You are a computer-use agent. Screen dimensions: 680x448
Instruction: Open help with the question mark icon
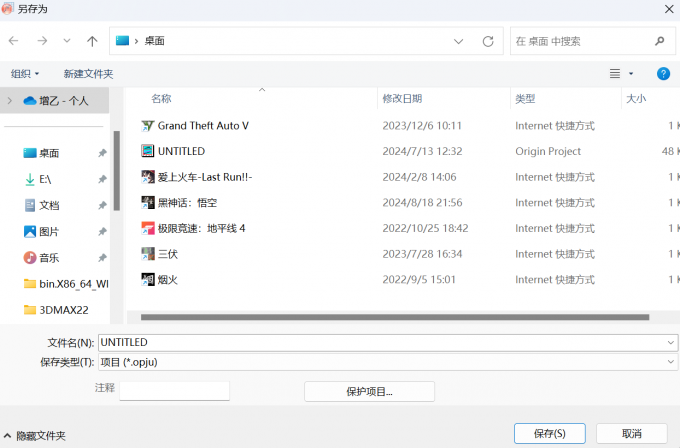(x=663, y=74)
